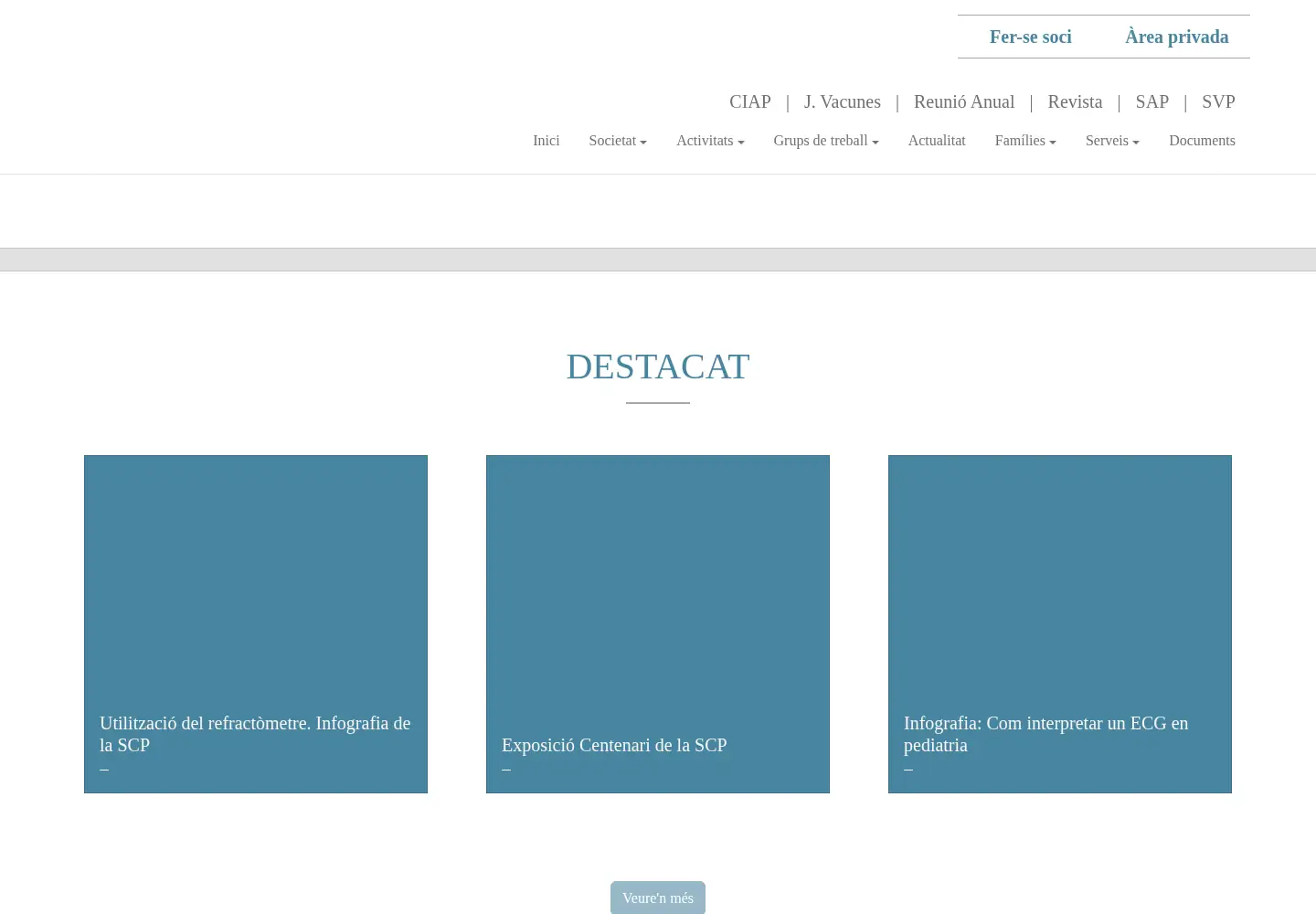Open the Actualitat menu item
Screen dimensions: 1316x914
pos(937,140)
